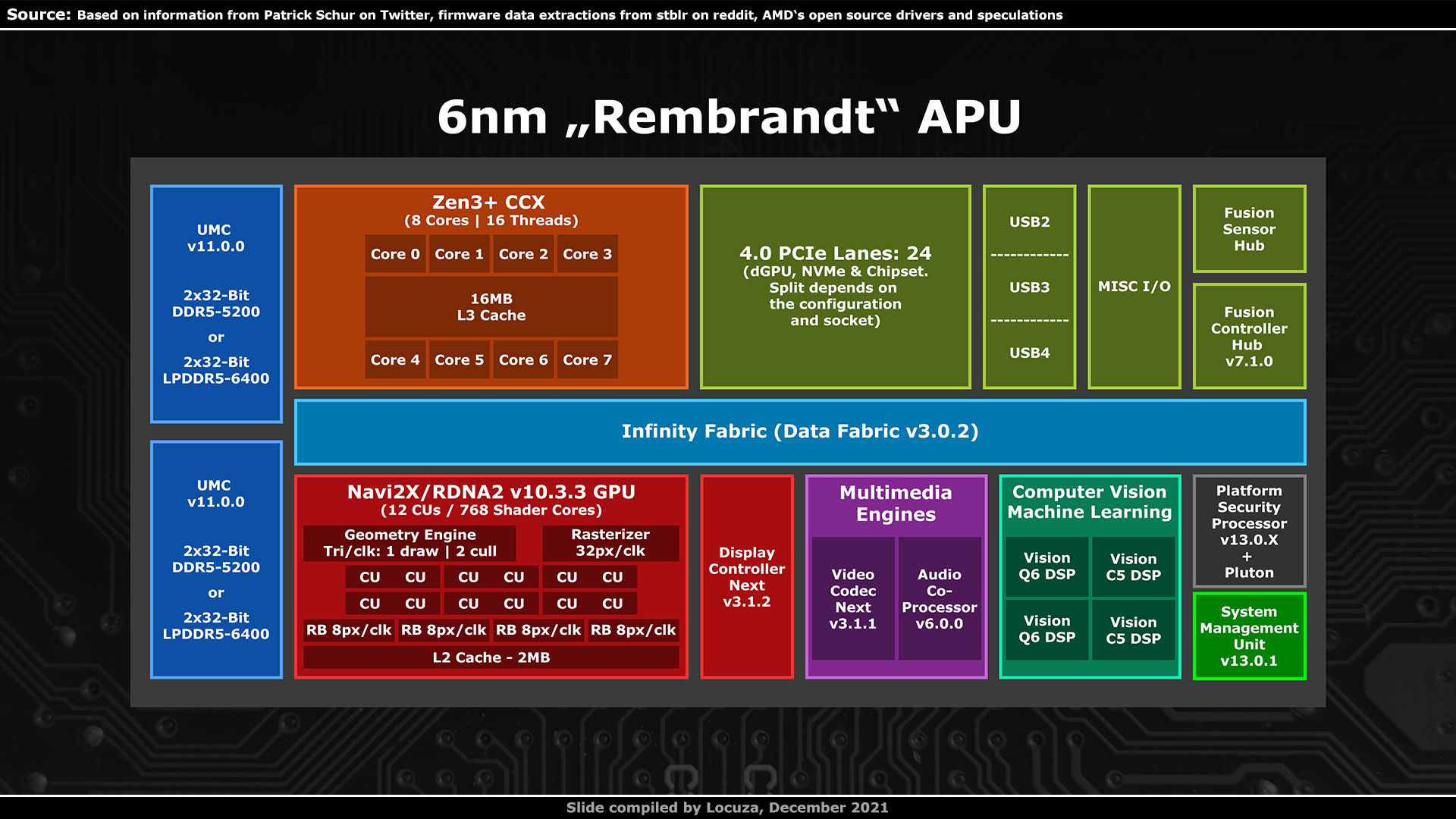Toggle the USB4 interface entry
The height and width of the screenshot is (819, 1456).
[x=1029, y=353]
